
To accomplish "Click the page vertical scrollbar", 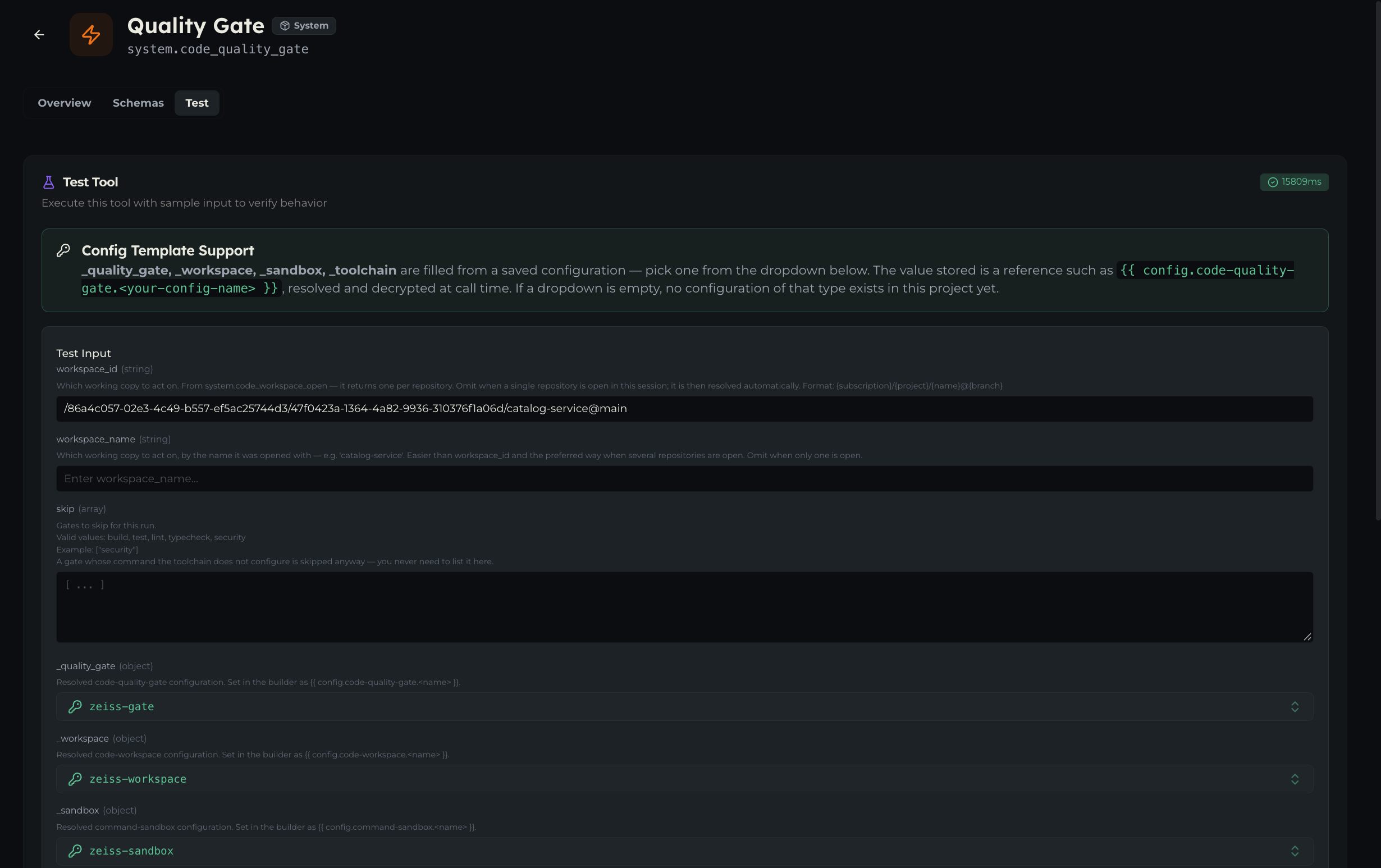I will pos(1378,261).
